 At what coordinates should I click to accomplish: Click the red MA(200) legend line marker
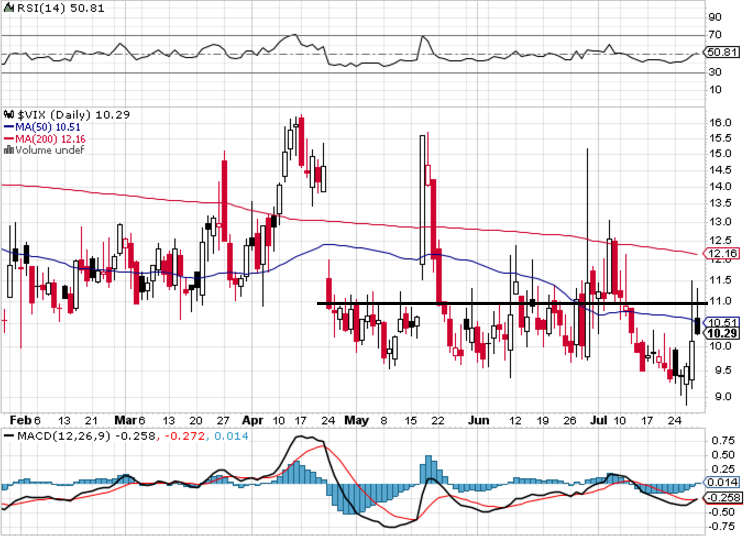(6, 139)
